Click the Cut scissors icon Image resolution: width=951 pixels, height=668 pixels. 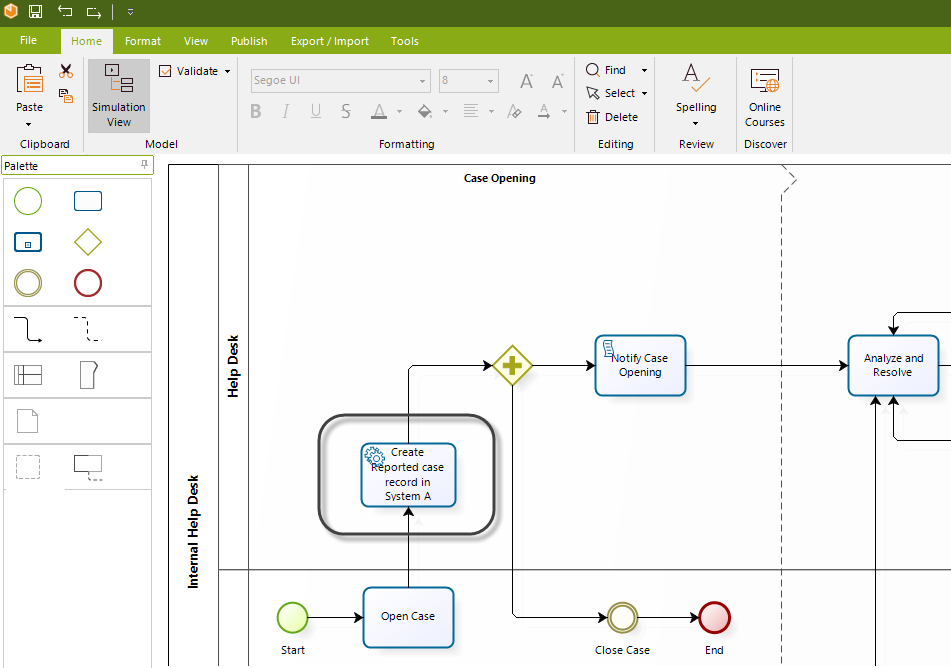[66, 72]
